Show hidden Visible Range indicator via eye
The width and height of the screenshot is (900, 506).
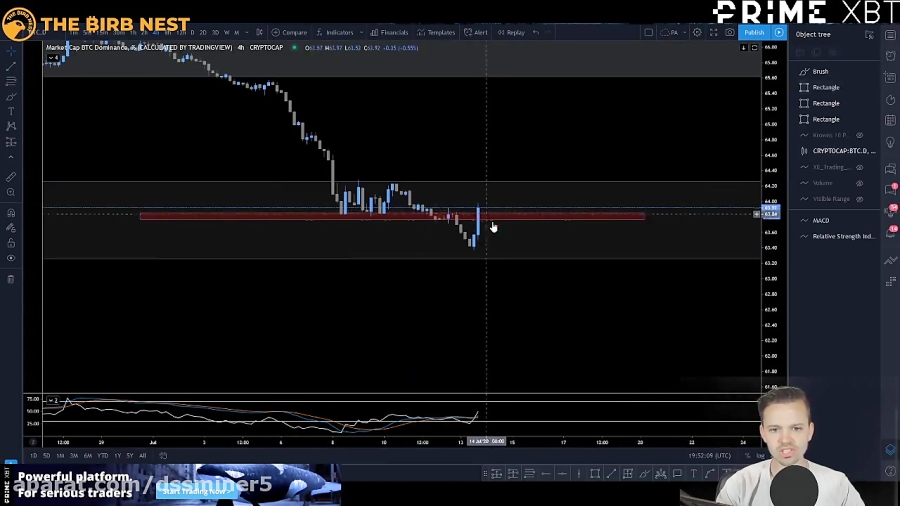[860, 199]
